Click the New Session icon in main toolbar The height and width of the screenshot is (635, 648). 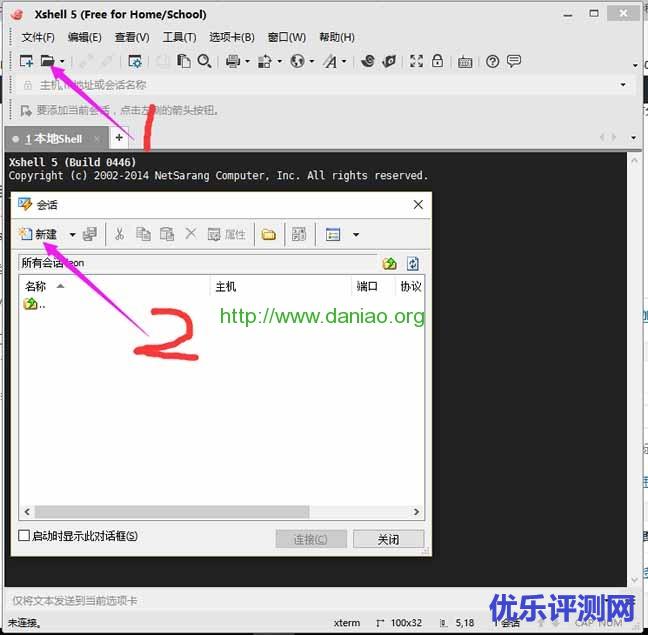click(x=26, y=62)
